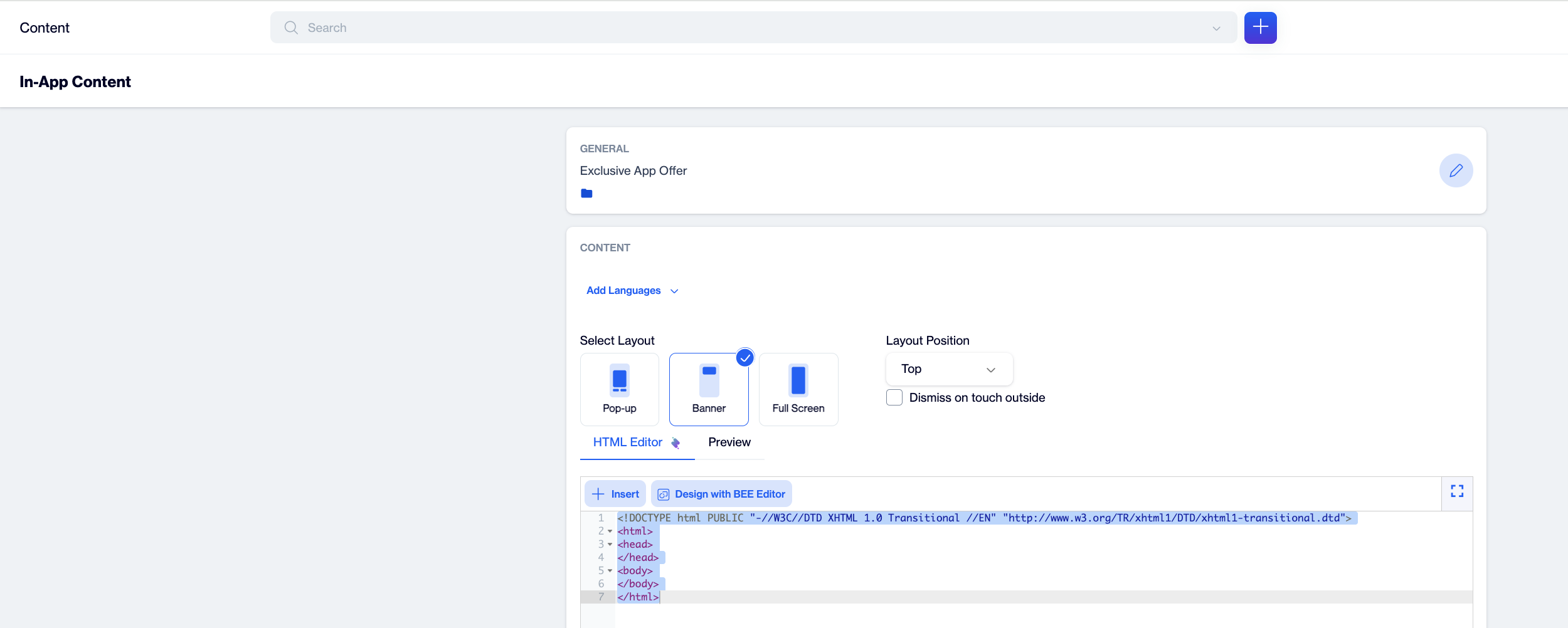Click Design with BEE Editor button
The height and width of the screenshot is (628, 1568).
pos(721,494)
